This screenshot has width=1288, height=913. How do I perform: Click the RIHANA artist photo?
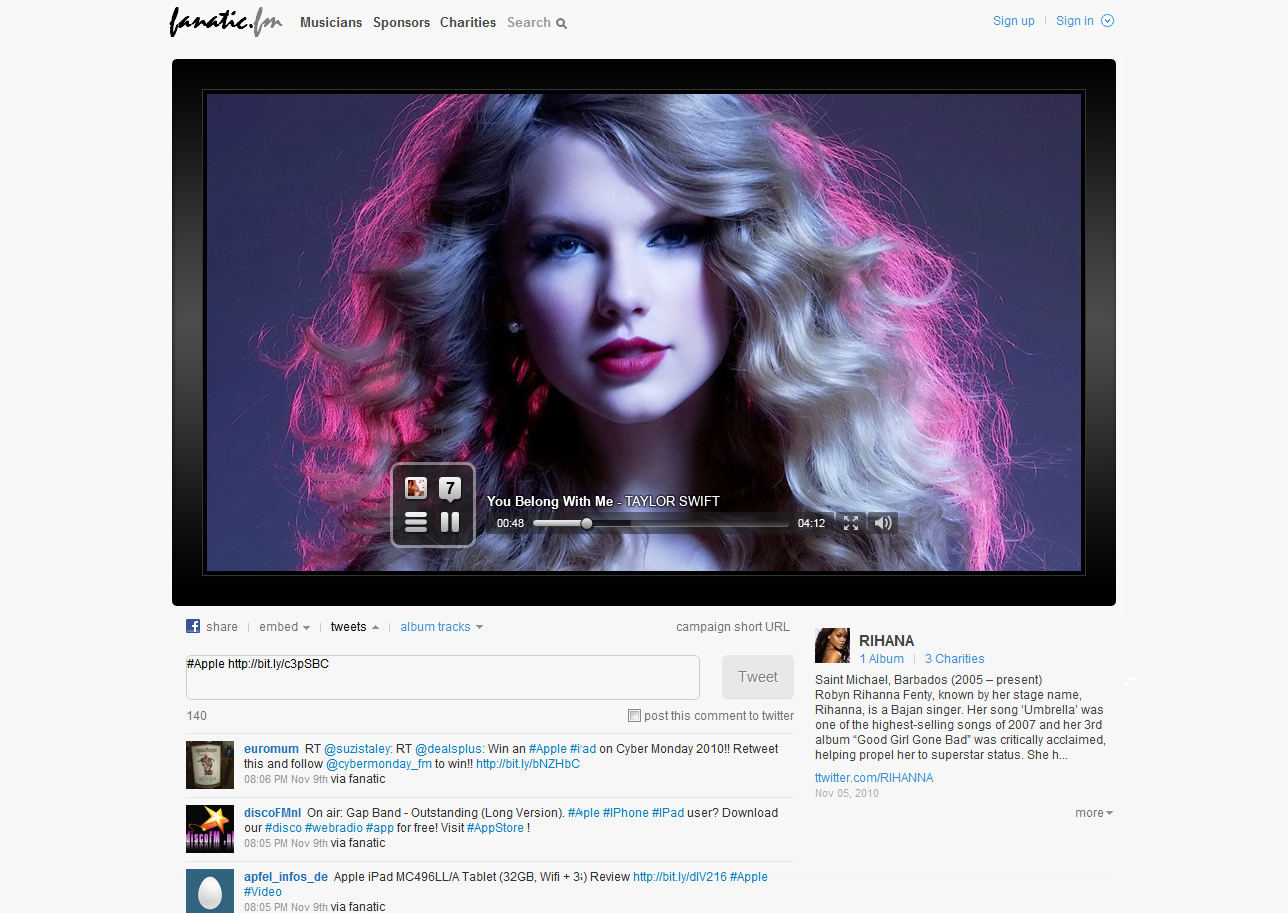(x=832, y=646)
